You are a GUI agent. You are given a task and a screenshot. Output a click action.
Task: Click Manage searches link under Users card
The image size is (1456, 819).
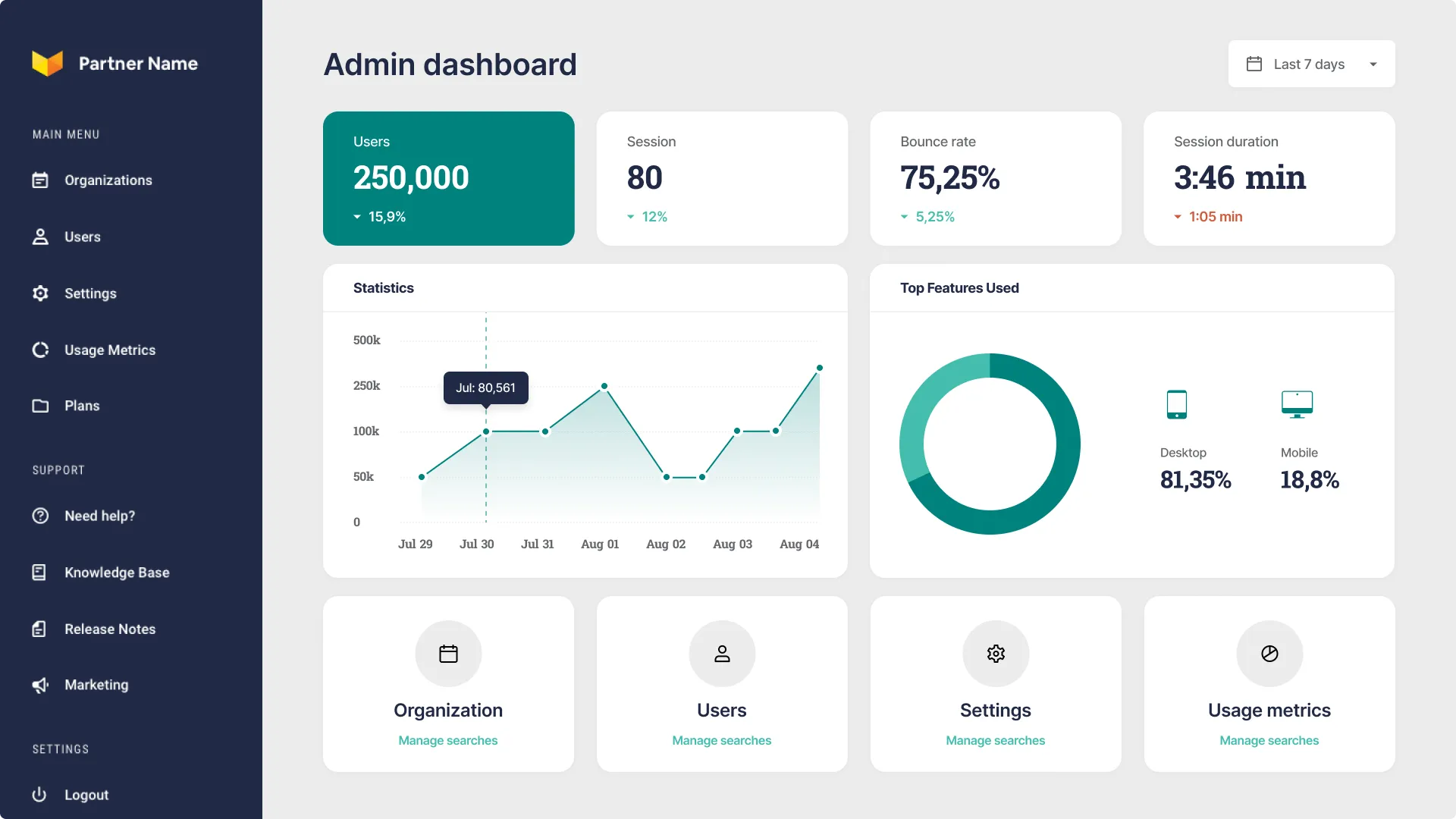pyautogui.click(x=722, y=740)
